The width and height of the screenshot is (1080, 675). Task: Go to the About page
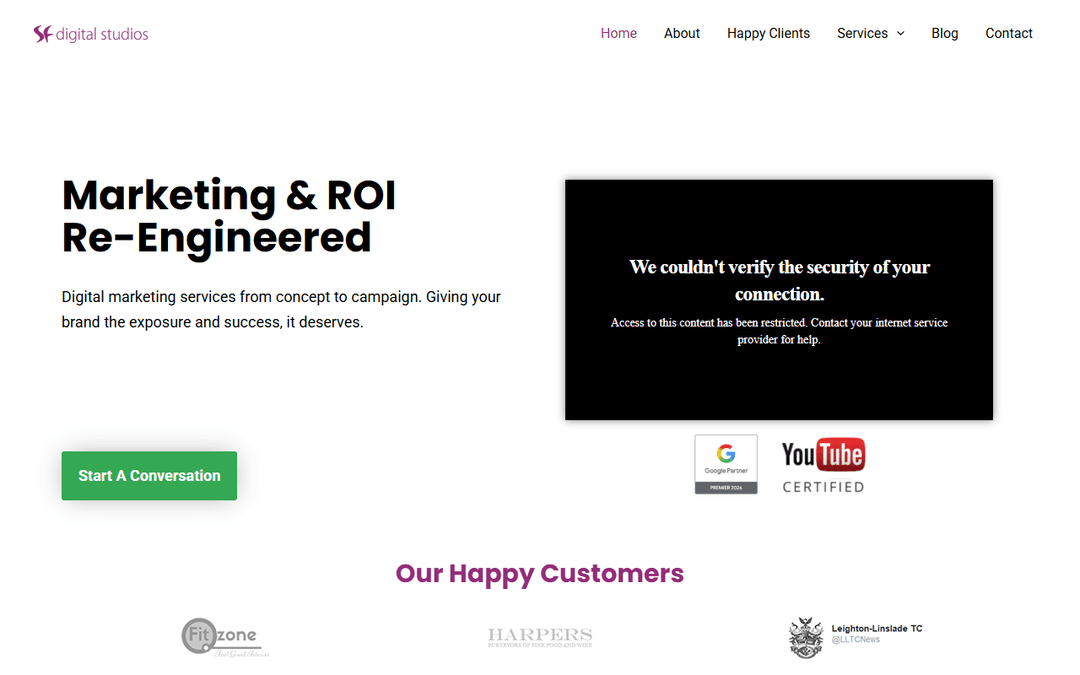tap(681, 33)
